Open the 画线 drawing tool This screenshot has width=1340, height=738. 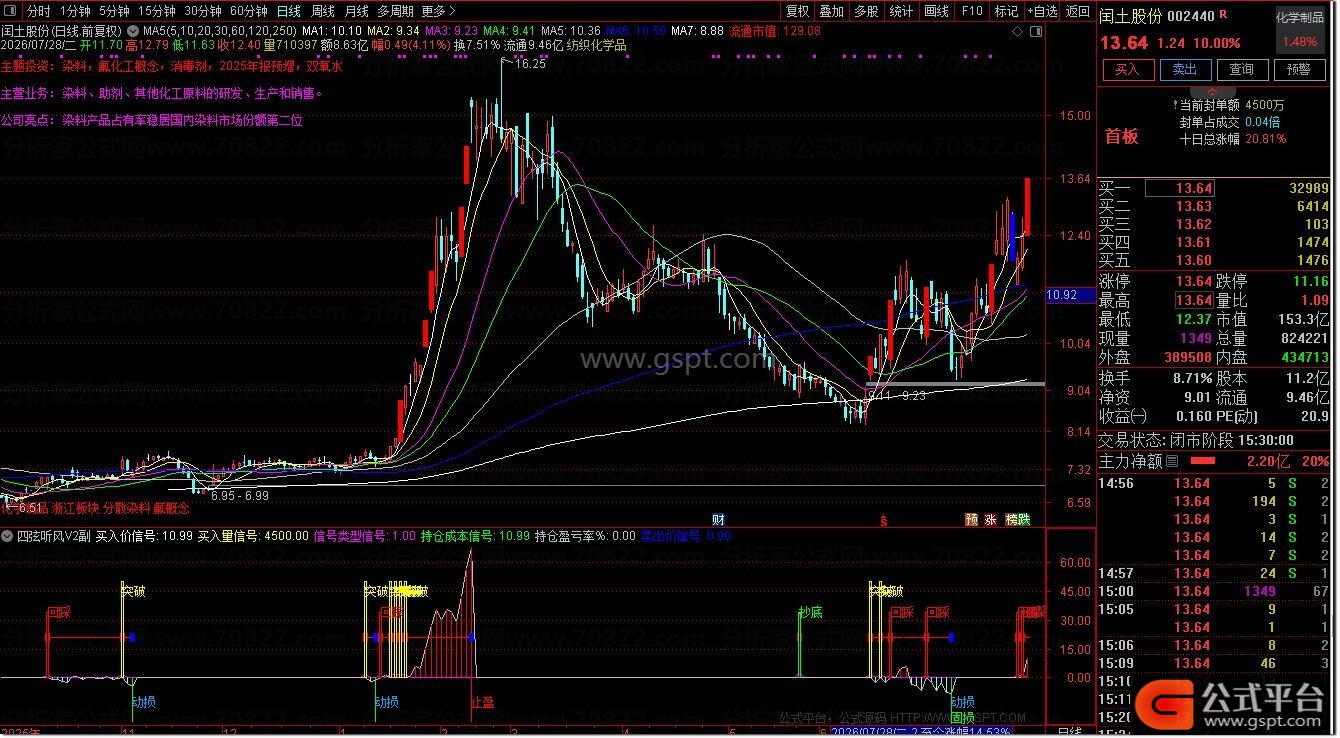(936, 11)
